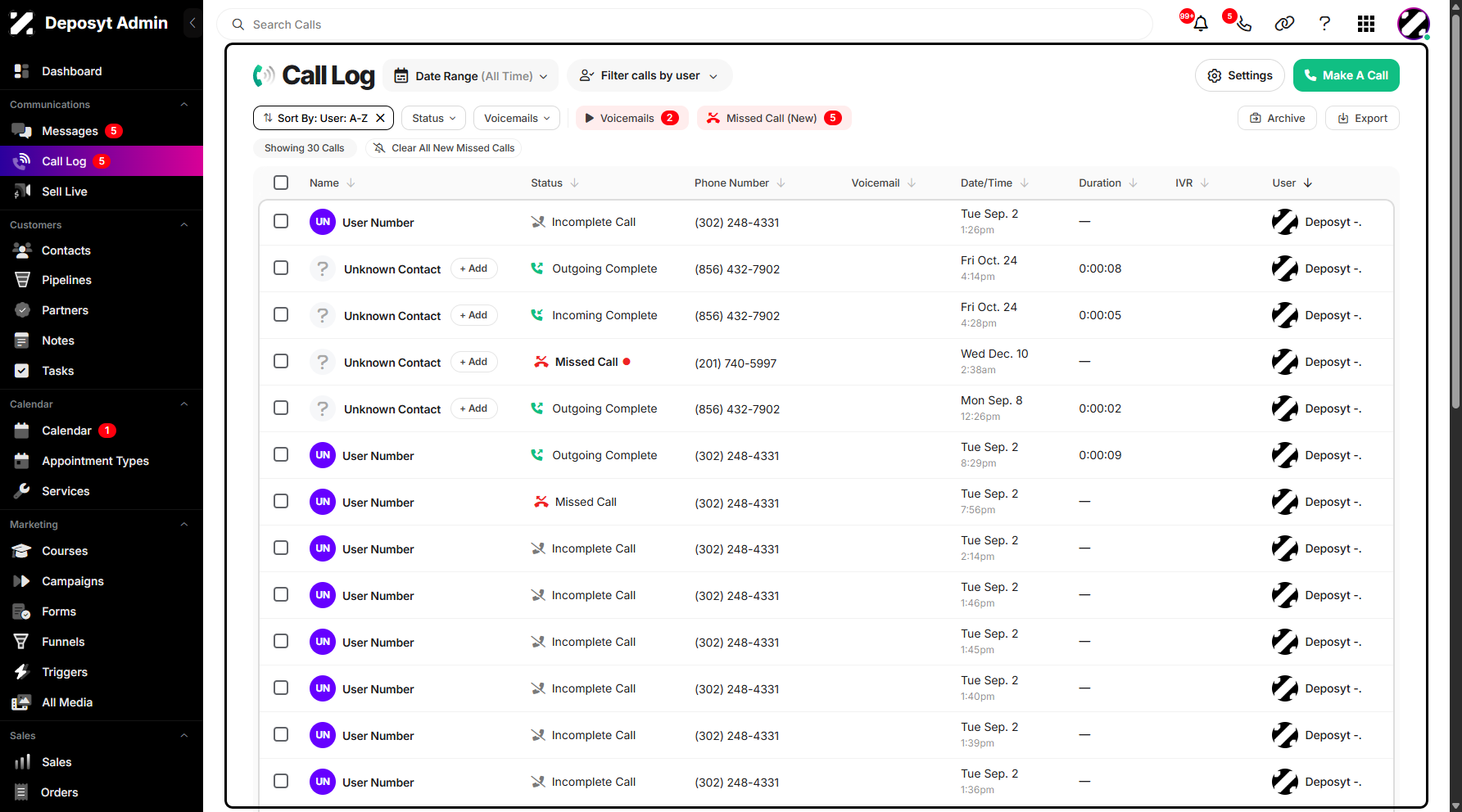1462x812 pixels.
Task: Check the 7:56pm Missed Call row checkbox
Action: tap(281, 501)
